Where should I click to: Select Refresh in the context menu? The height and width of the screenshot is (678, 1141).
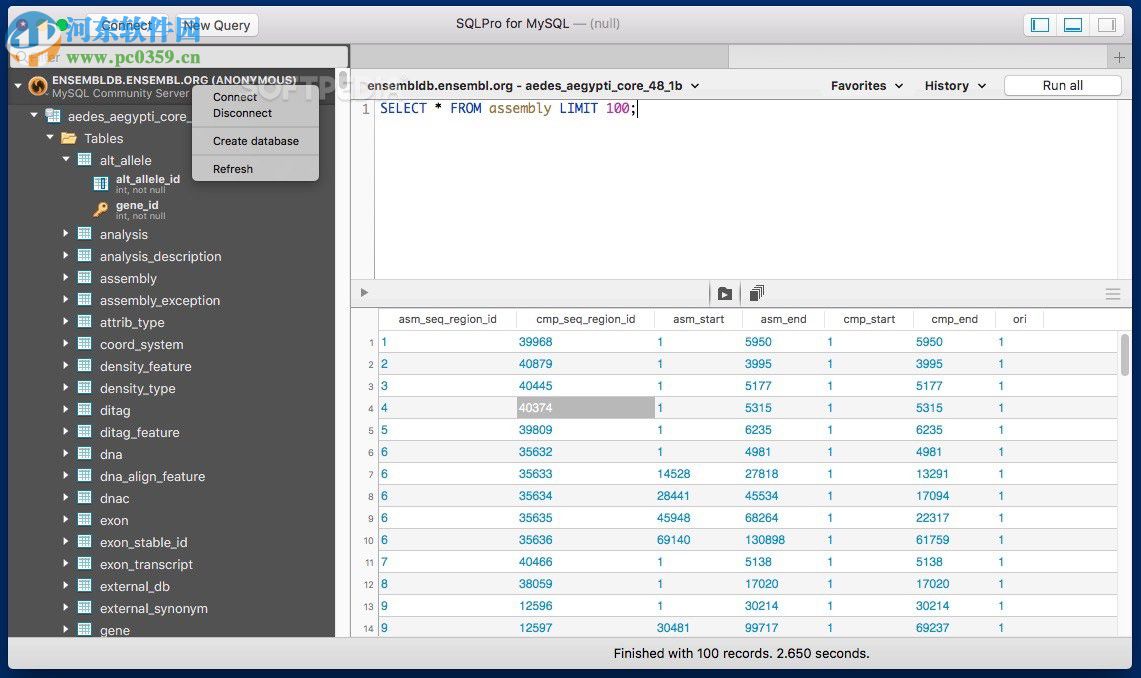pyautogui.click(x=232, y=169)
